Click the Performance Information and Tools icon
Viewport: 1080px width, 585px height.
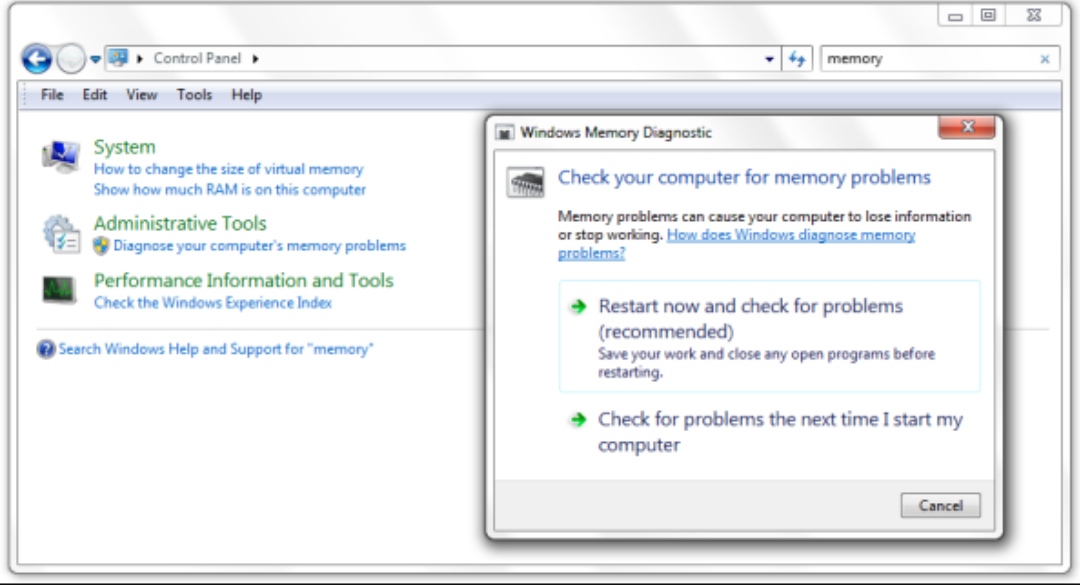[x=59, y=290]
